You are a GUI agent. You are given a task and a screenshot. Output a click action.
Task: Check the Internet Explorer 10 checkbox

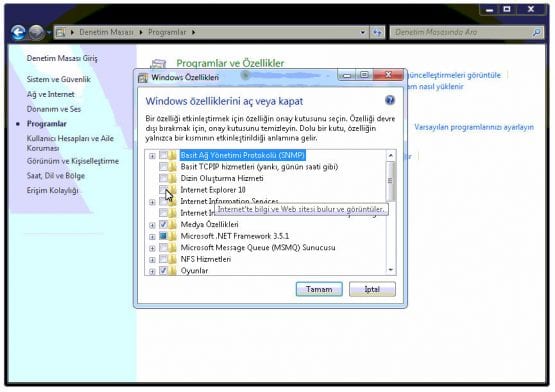(x=163, y=189)
